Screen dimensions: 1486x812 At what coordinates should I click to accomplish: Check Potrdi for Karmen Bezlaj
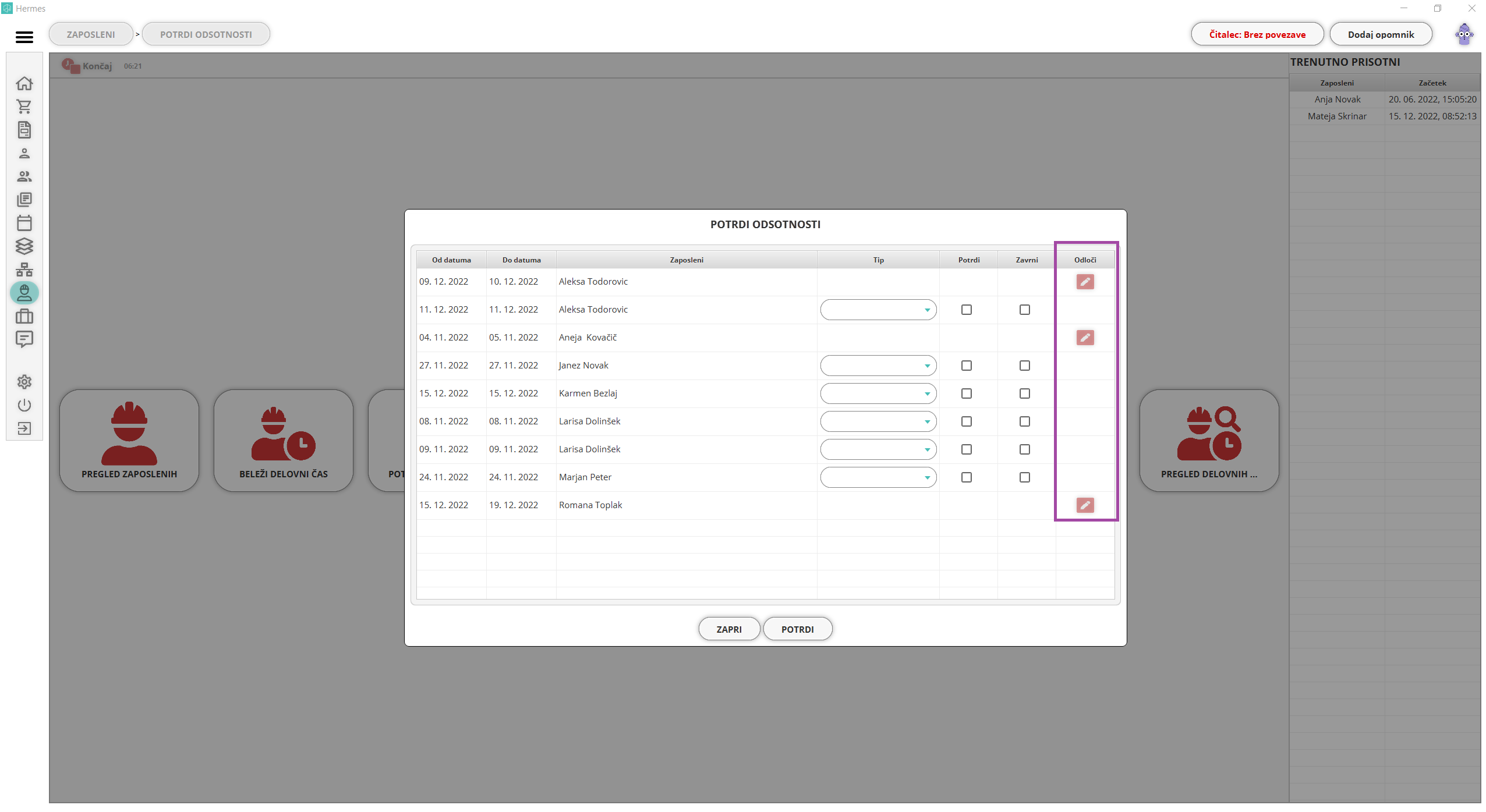(967, 393)
